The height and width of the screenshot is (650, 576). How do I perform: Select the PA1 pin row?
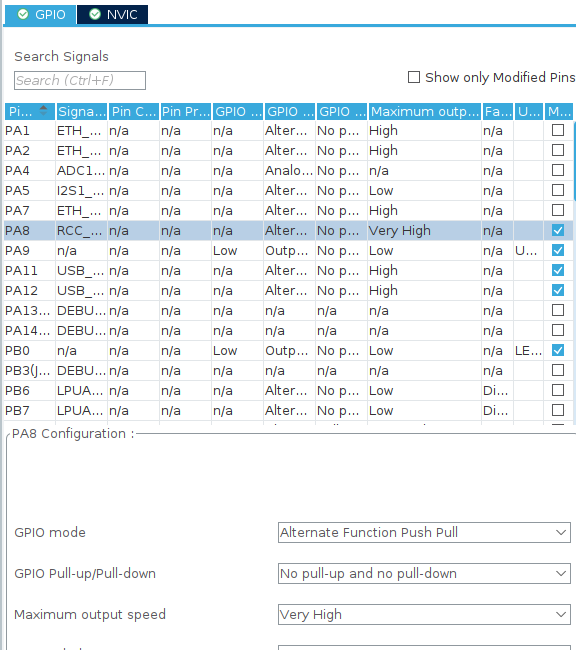289,131
